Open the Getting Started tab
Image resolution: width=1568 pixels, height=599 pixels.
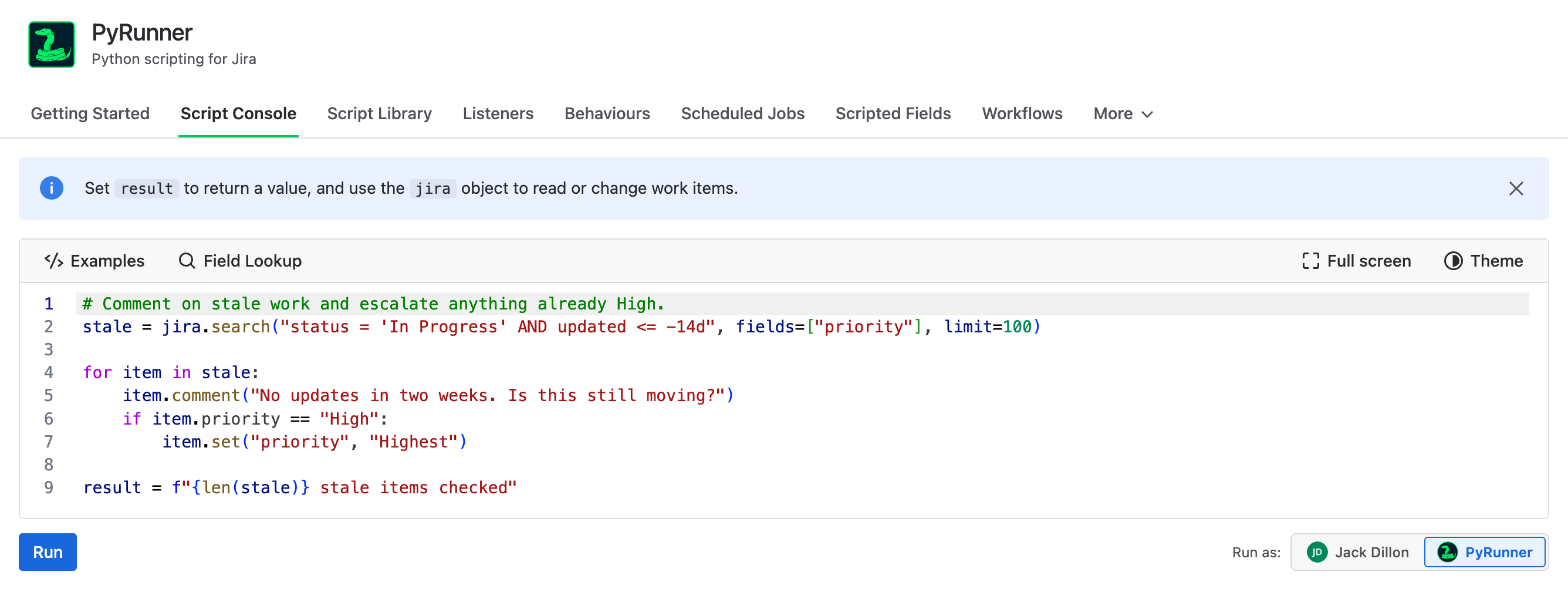coord(90,114)
